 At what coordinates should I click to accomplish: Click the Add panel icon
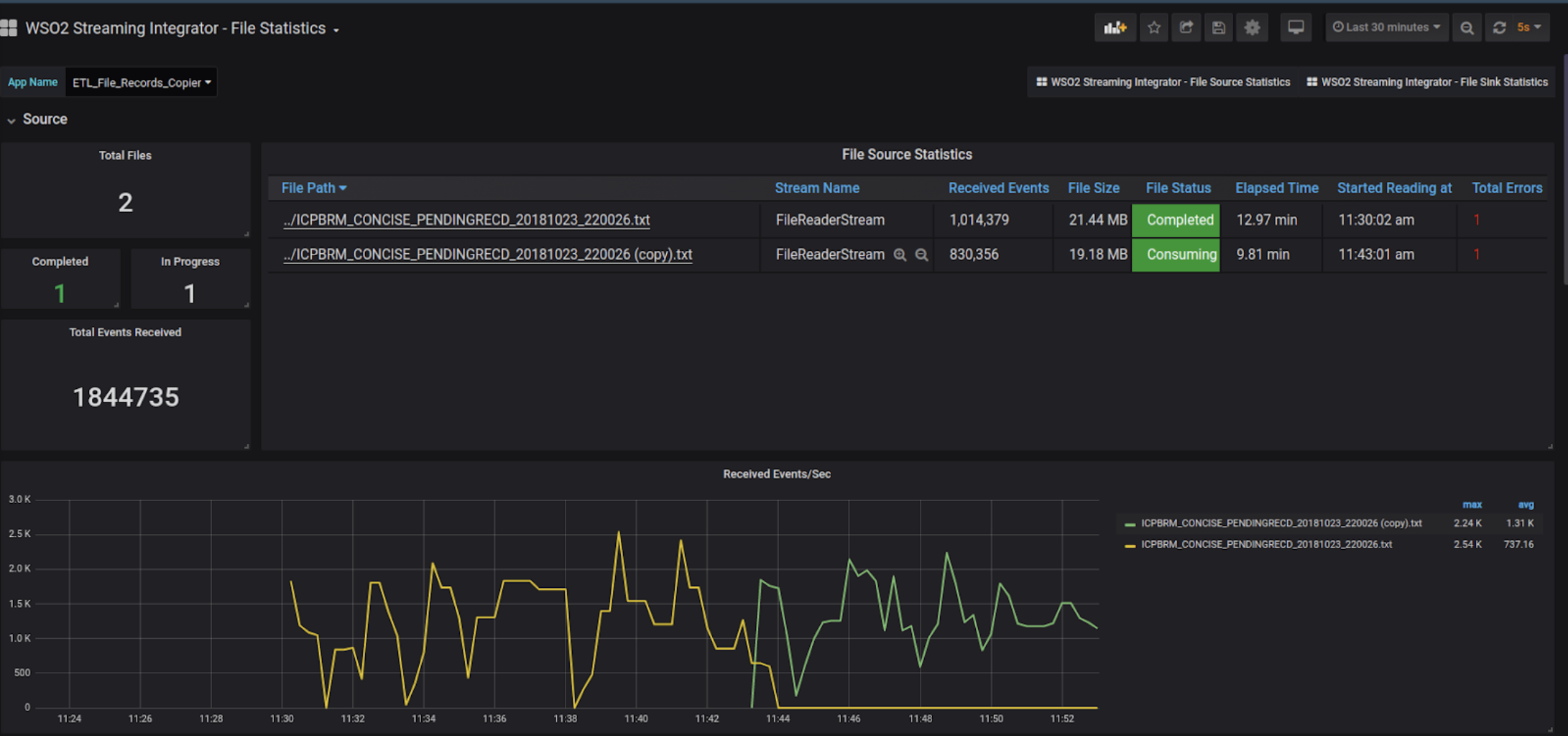coord(1115,27)
